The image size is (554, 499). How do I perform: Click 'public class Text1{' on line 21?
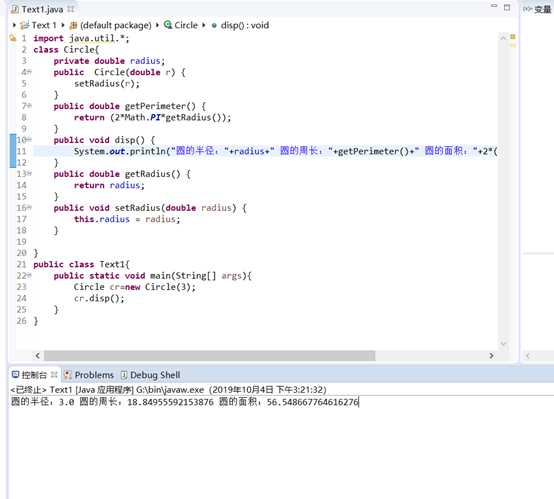(81, 264)
